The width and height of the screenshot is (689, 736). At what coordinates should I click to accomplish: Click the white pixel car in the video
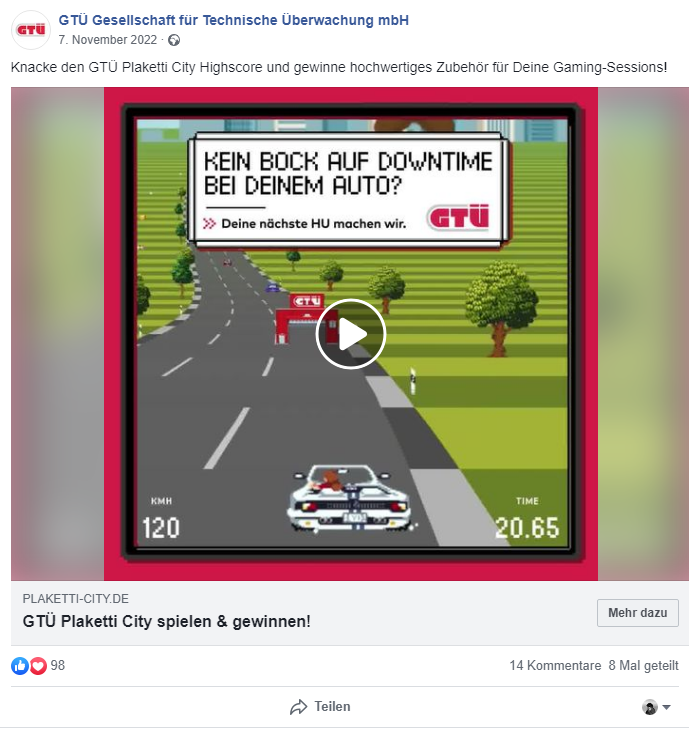[x=350, y=498]
